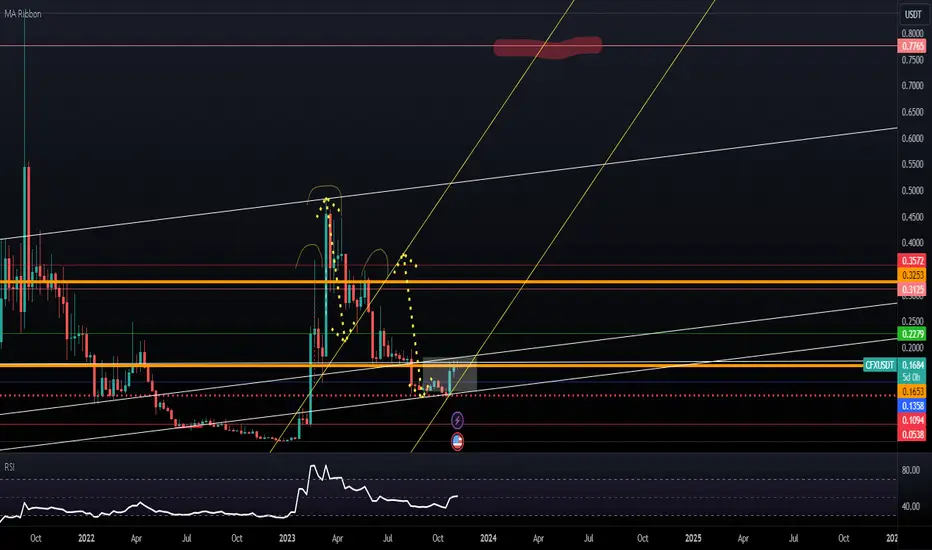Click the Oct label preceding 2022

point(36,538)
